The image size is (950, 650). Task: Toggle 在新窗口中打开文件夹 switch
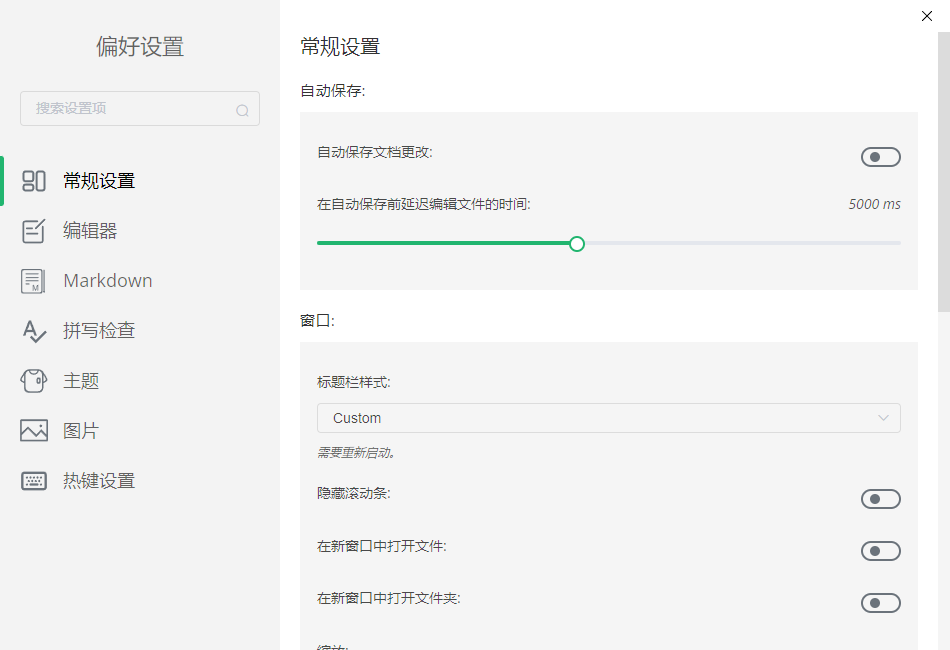click(x=880, y=603)
